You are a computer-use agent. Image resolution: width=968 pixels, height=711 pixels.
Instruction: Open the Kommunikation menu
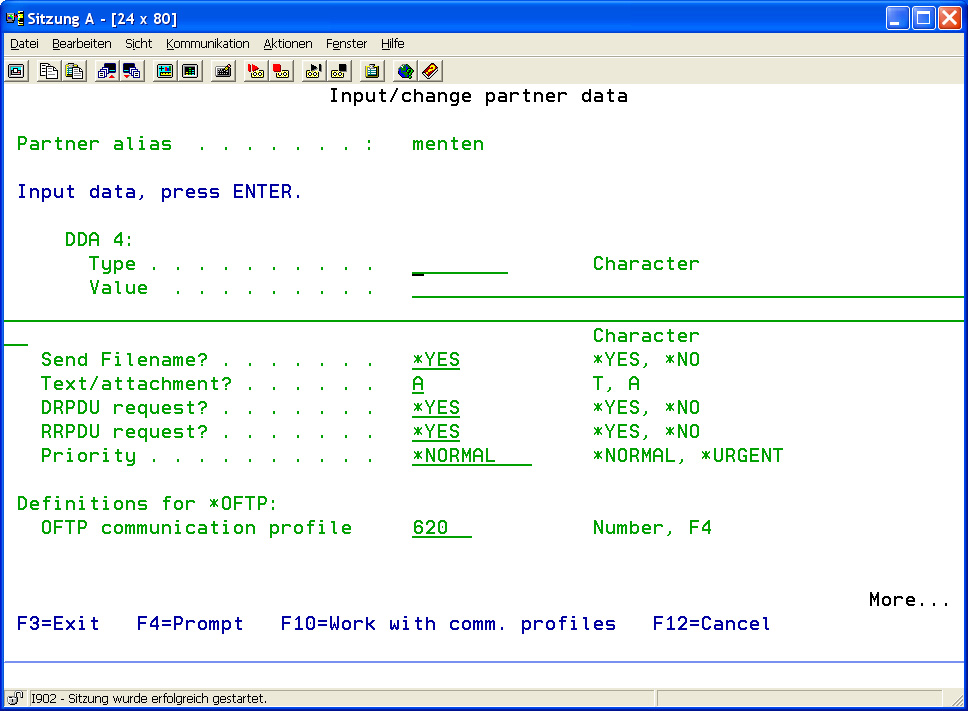coord(208,44)
